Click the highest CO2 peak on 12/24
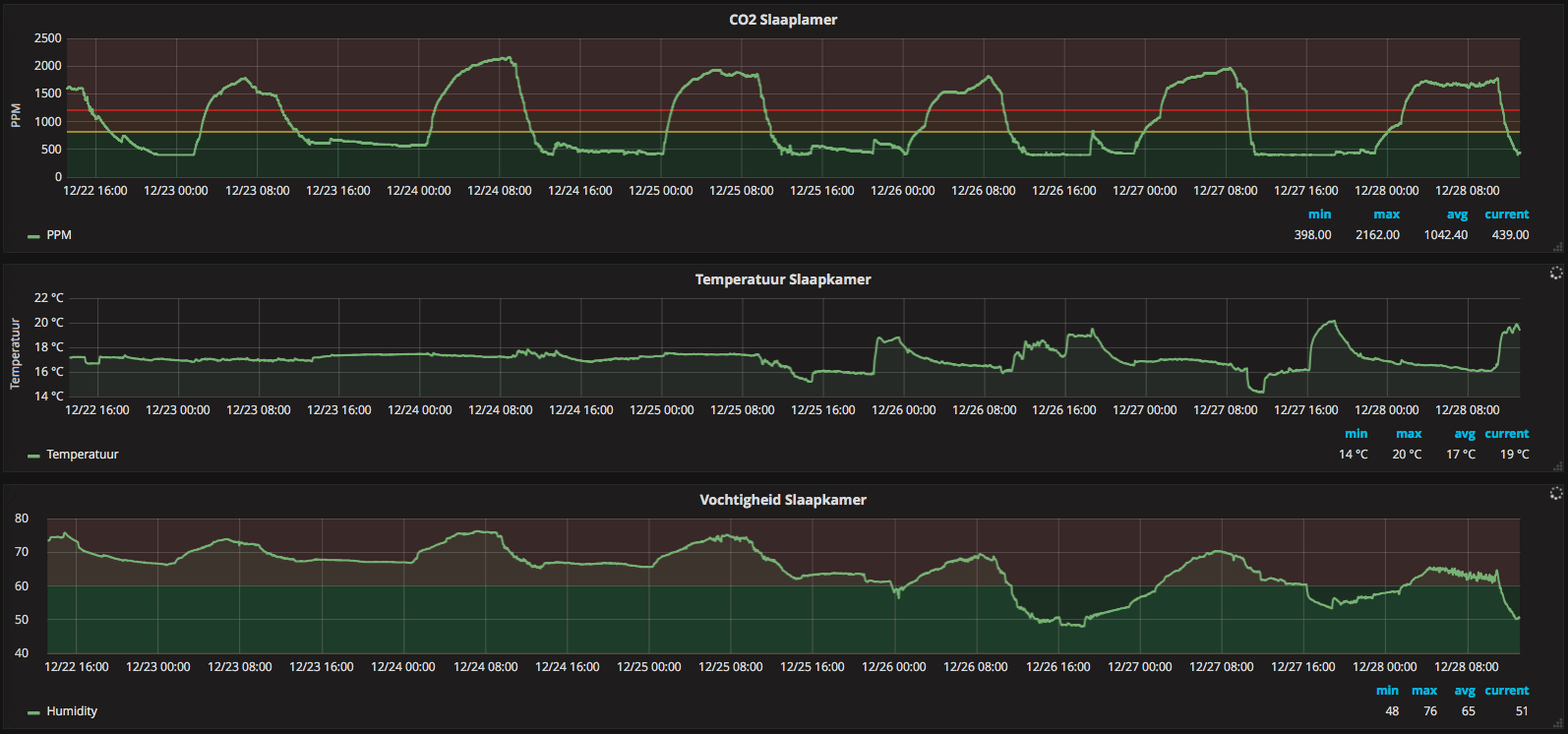Viewport: 1568px width, 734px height. point(508,58)
